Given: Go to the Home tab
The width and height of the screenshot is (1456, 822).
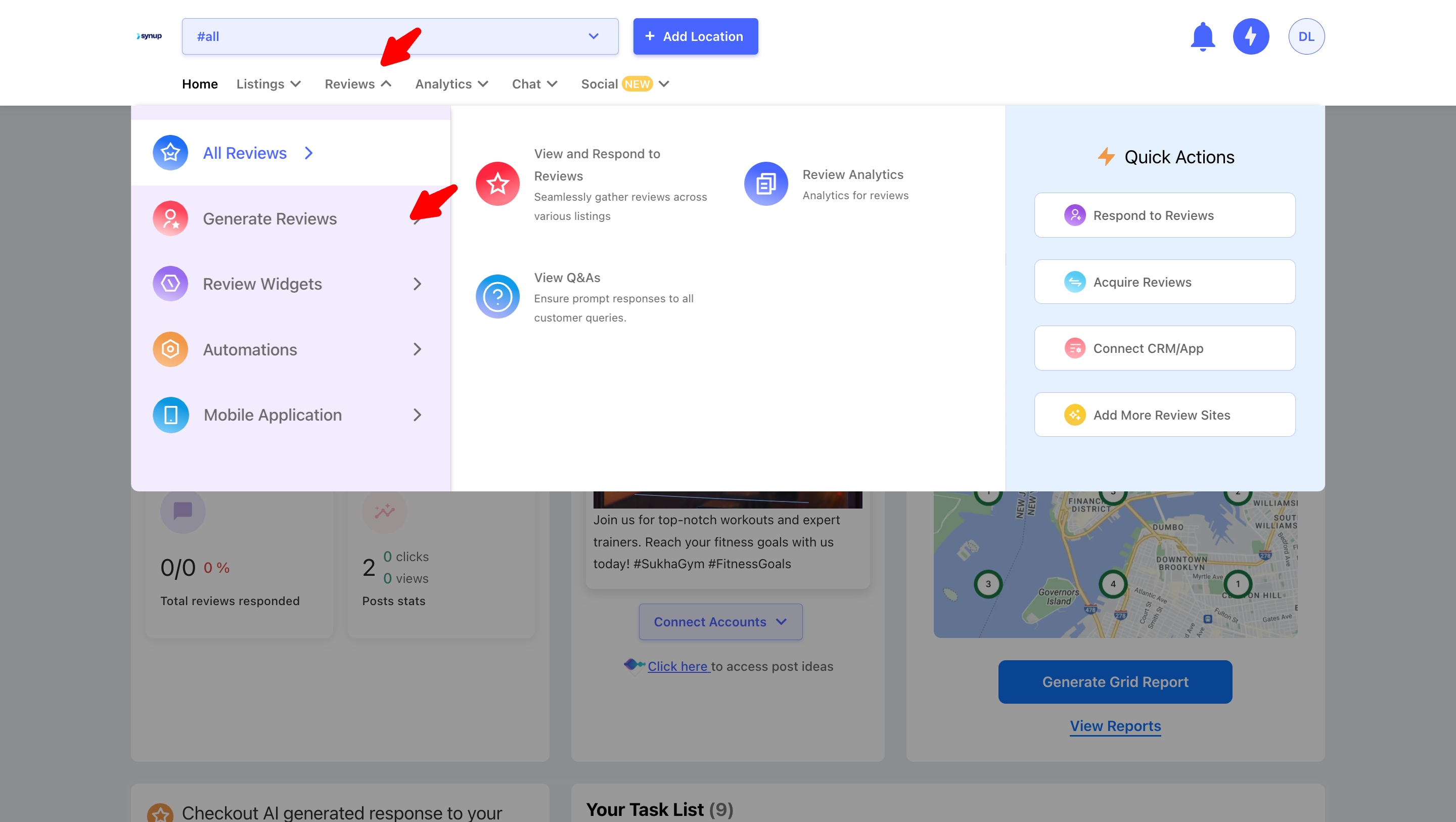Looking at the screenshot, I should pos(200,84).
